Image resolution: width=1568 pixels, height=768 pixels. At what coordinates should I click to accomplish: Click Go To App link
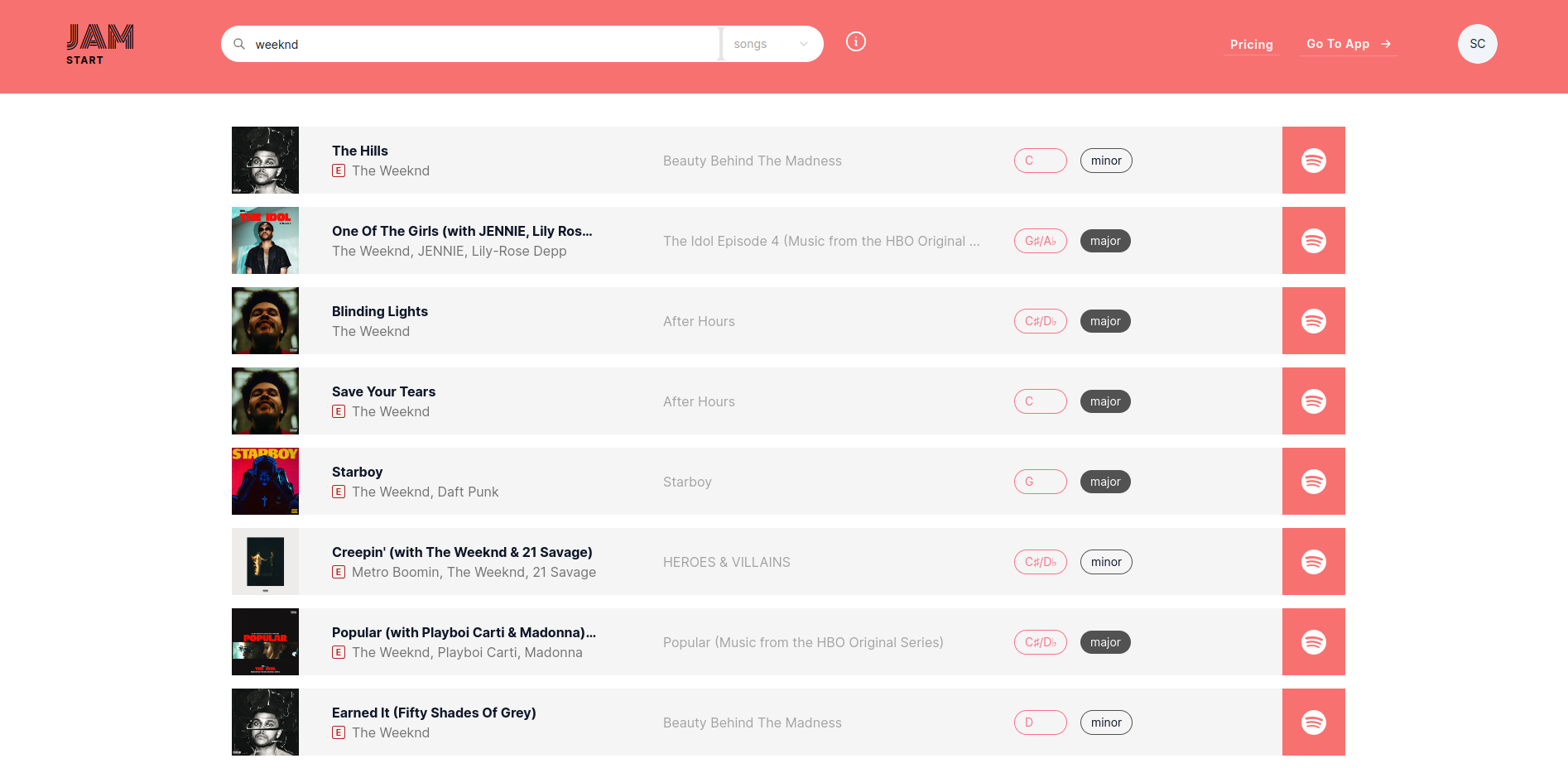click(1348, 44)
